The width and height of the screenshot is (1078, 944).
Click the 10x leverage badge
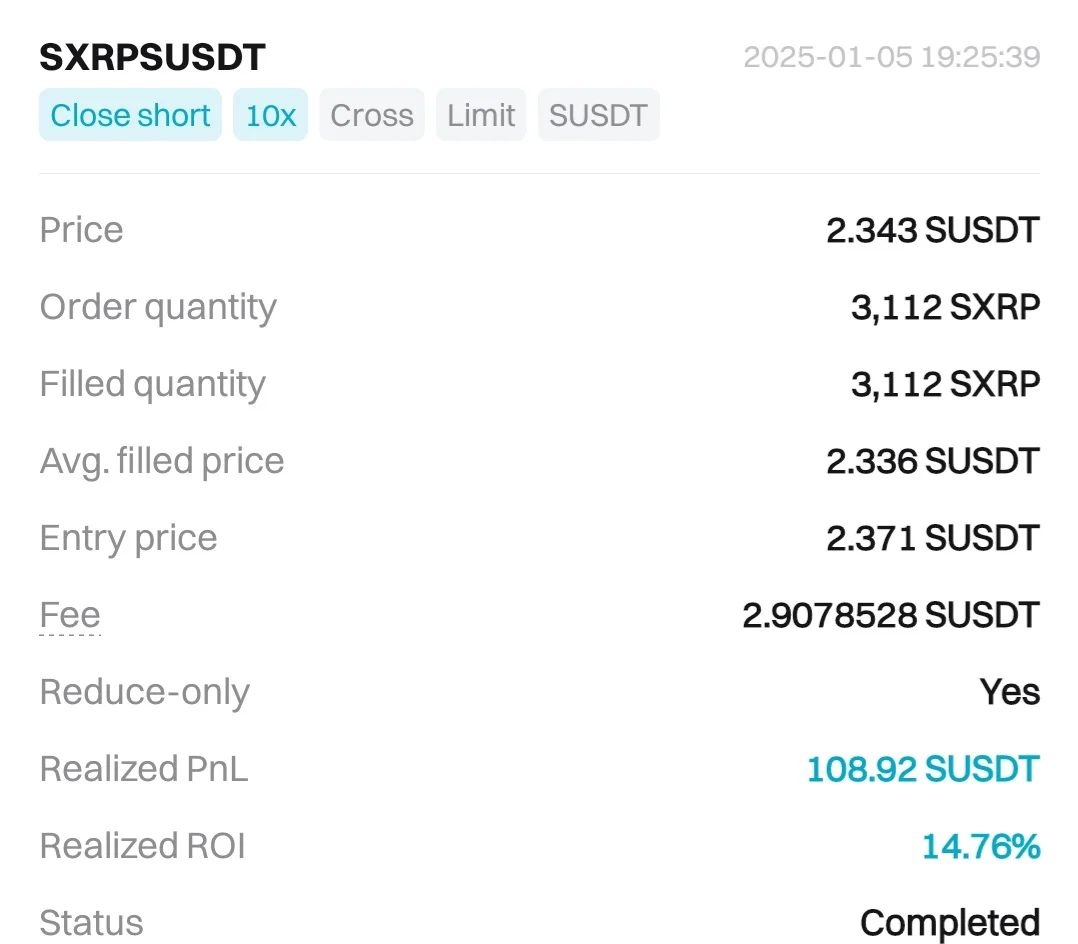coord(270,115)
